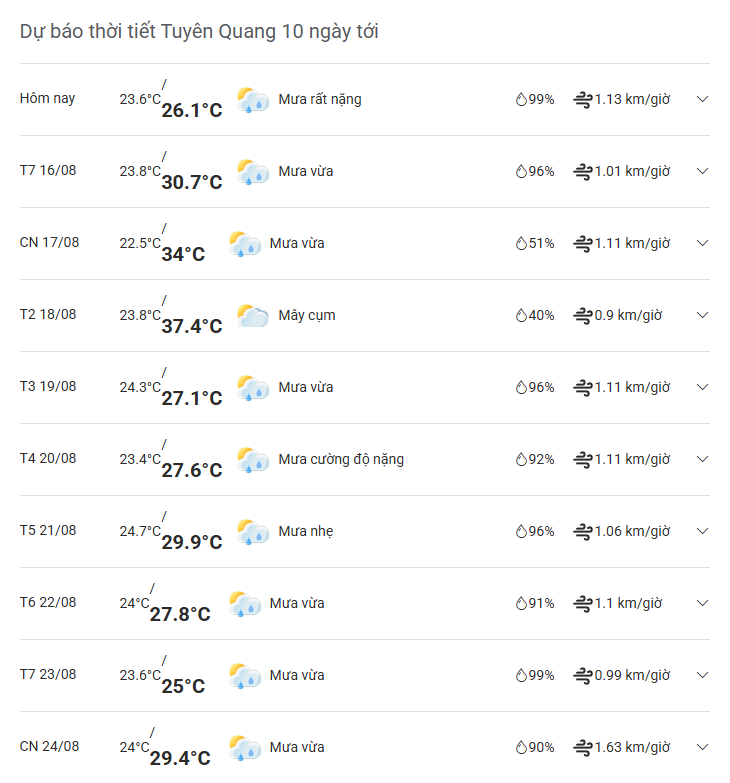Click the humidity drop icon showing 99% today

pos(521,99)
